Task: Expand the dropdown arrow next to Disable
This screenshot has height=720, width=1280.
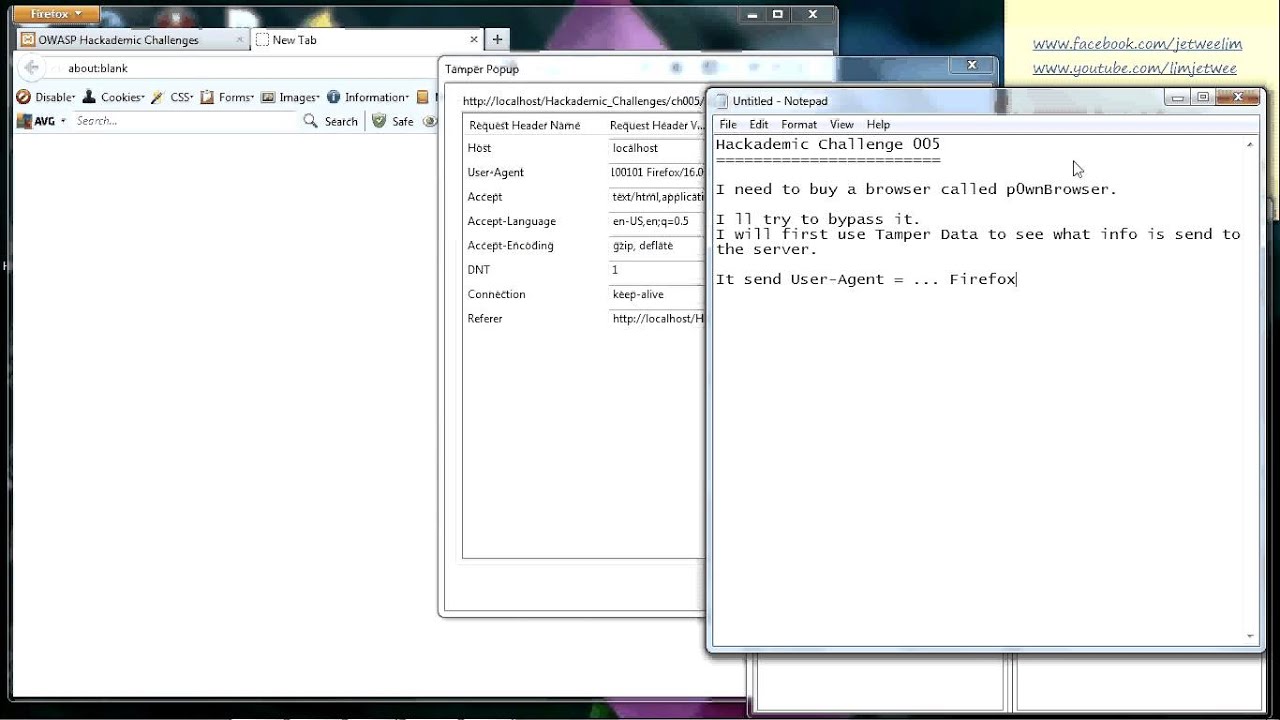Action: point(74,97)
